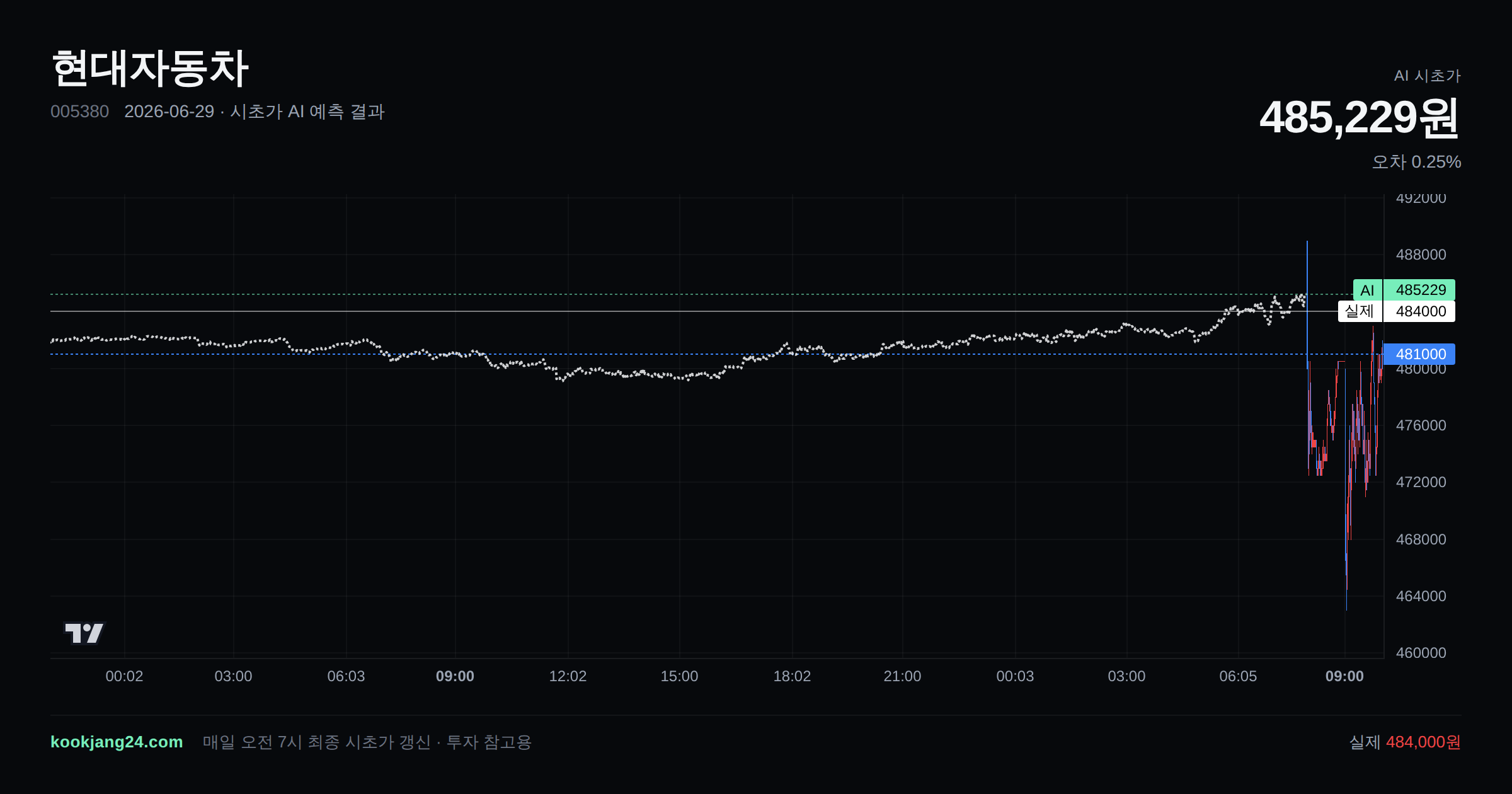1512x794 pixels.
Task: Click the blue 481000 current price label
Action: (x=1419, y=354)
